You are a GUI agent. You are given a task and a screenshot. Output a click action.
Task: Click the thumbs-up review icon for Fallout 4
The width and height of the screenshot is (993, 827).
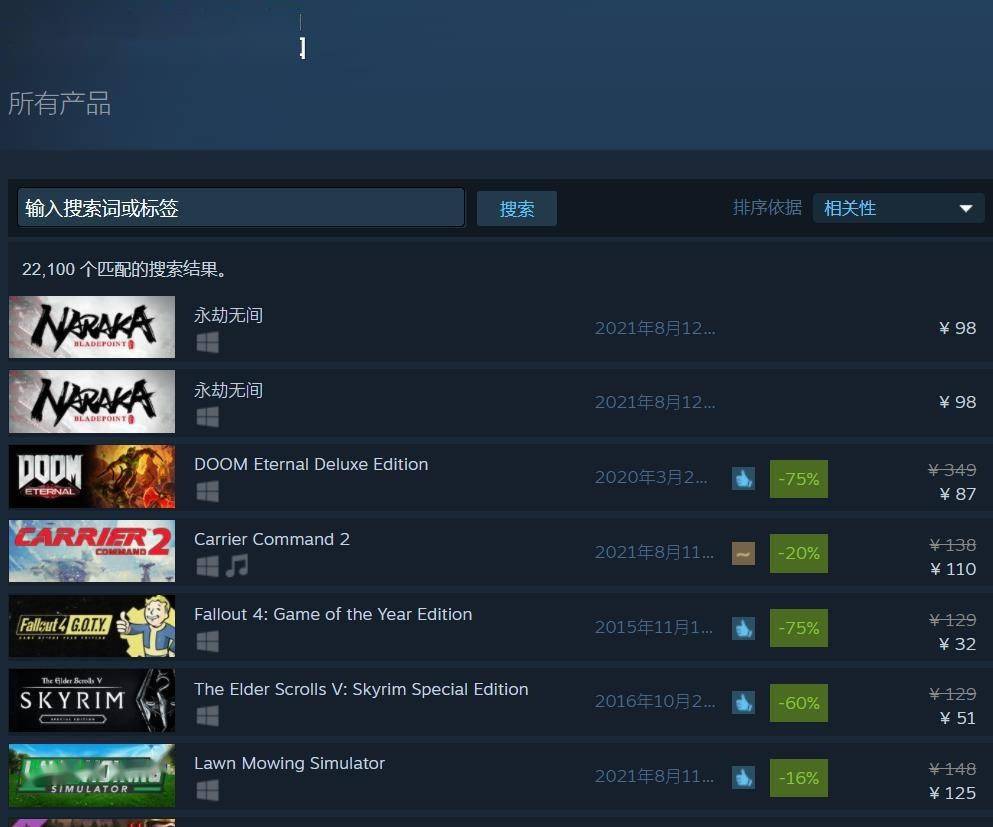pyautogui.click(x=743, y=628)
